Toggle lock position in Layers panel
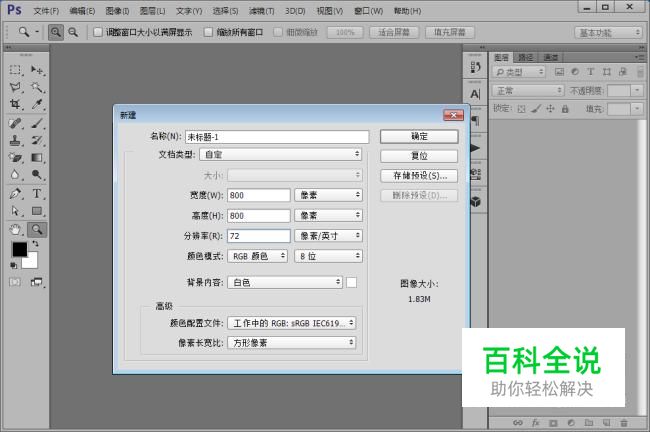 point(550,109)
